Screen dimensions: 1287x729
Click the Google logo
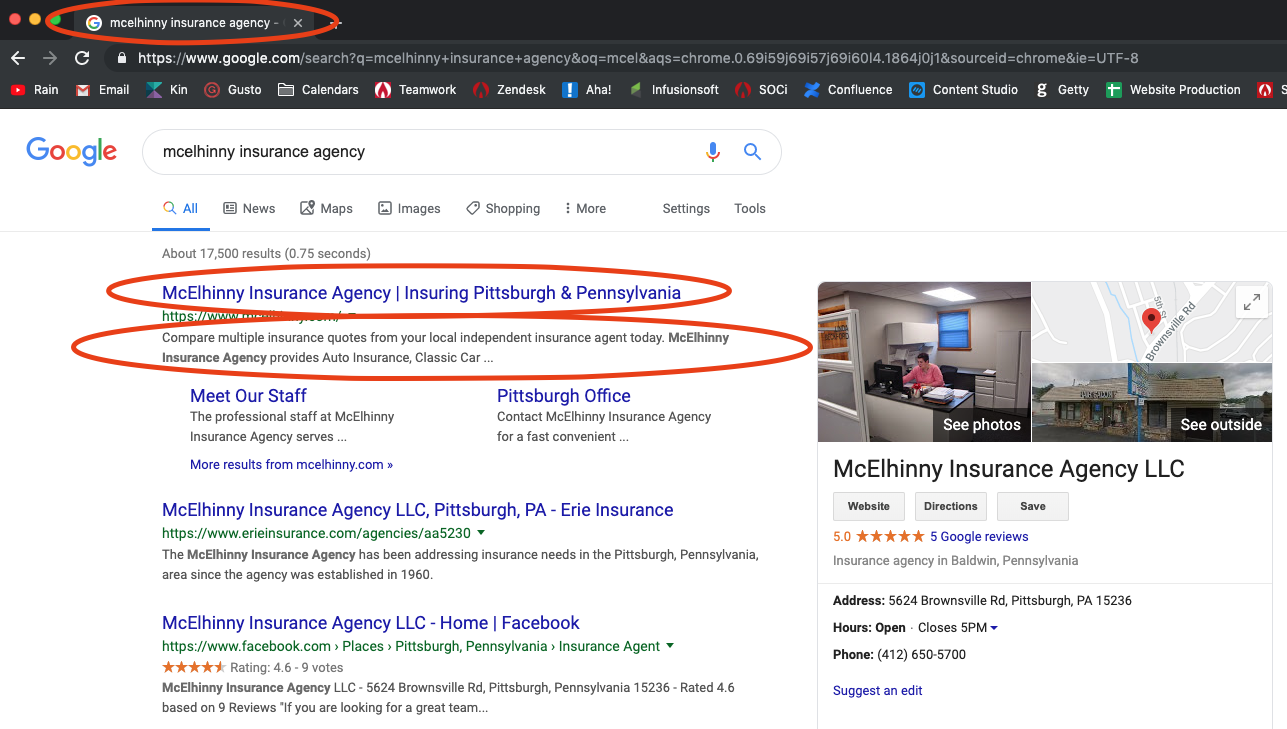pyautogui.click(x=71, y=151)
